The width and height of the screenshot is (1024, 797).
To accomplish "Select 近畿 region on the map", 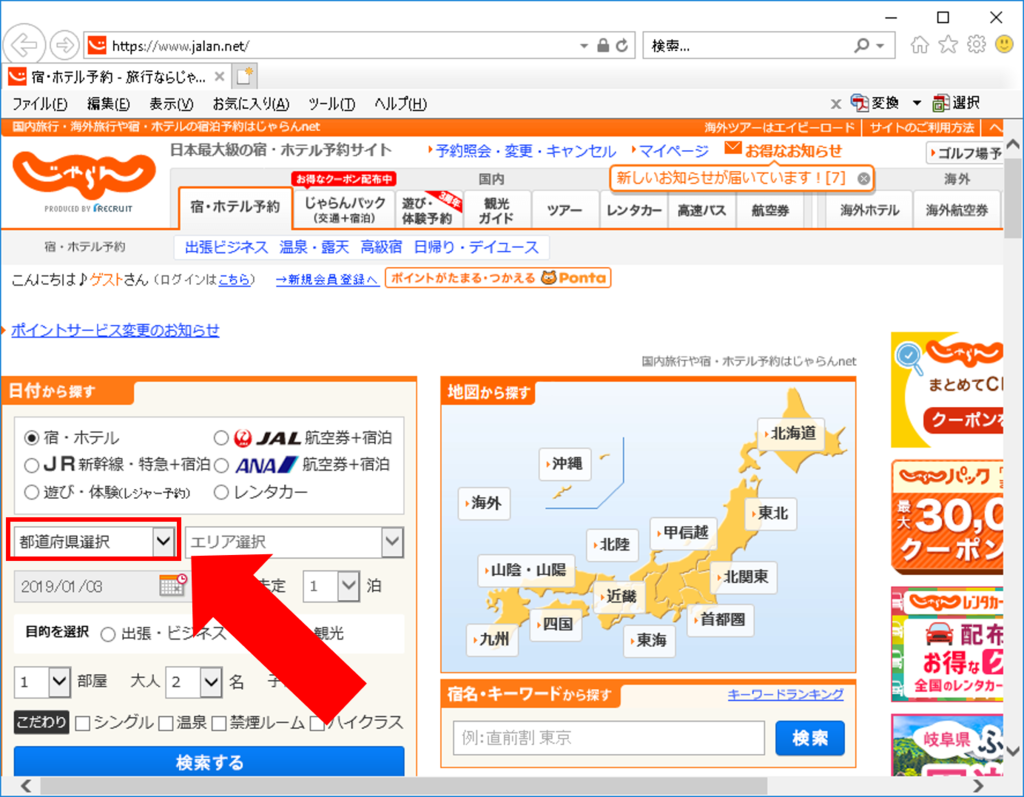I will pos(618,596).
